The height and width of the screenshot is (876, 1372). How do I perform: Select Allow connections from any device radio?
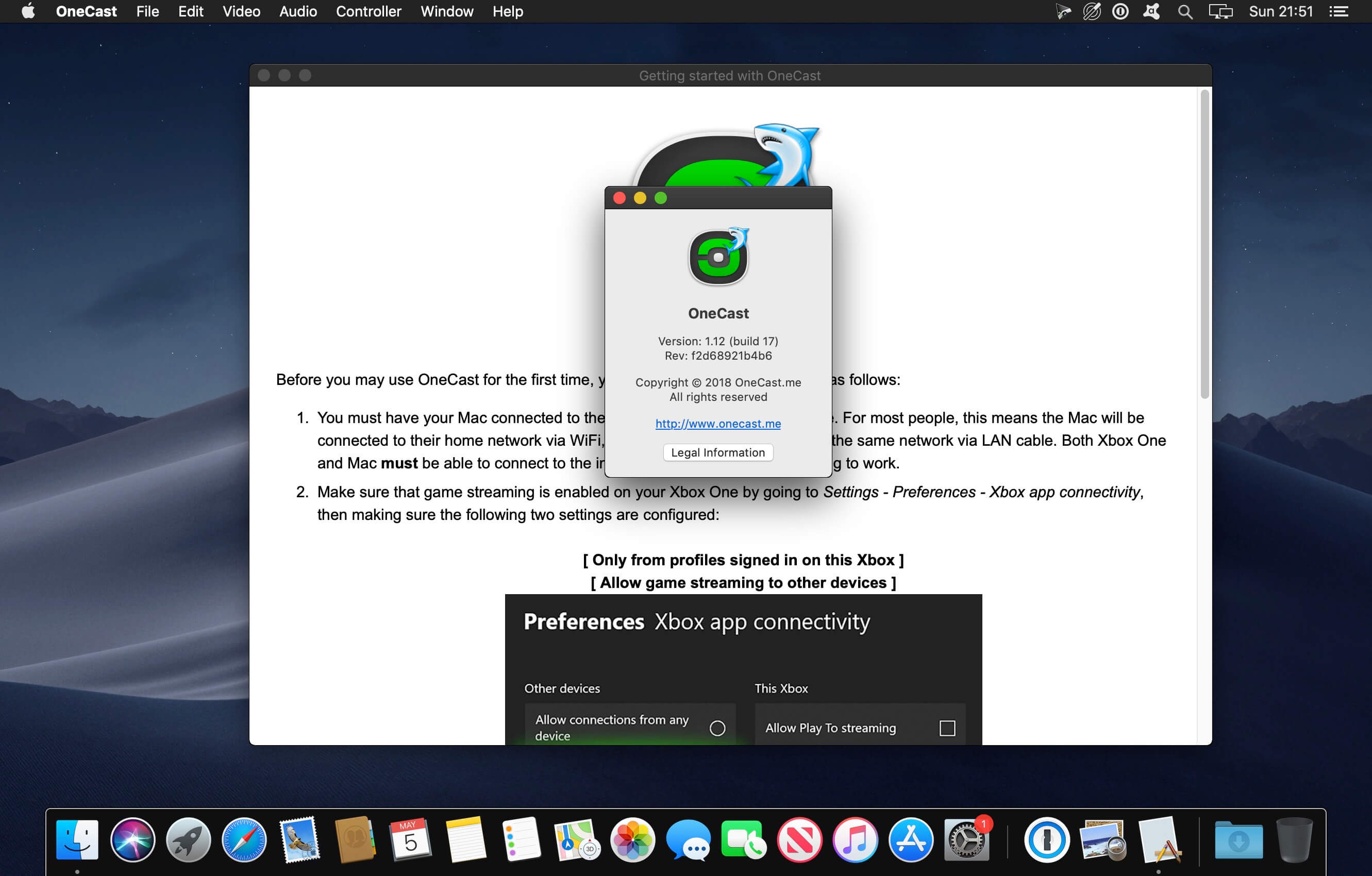pyautogui.click(x=717, y=728)
